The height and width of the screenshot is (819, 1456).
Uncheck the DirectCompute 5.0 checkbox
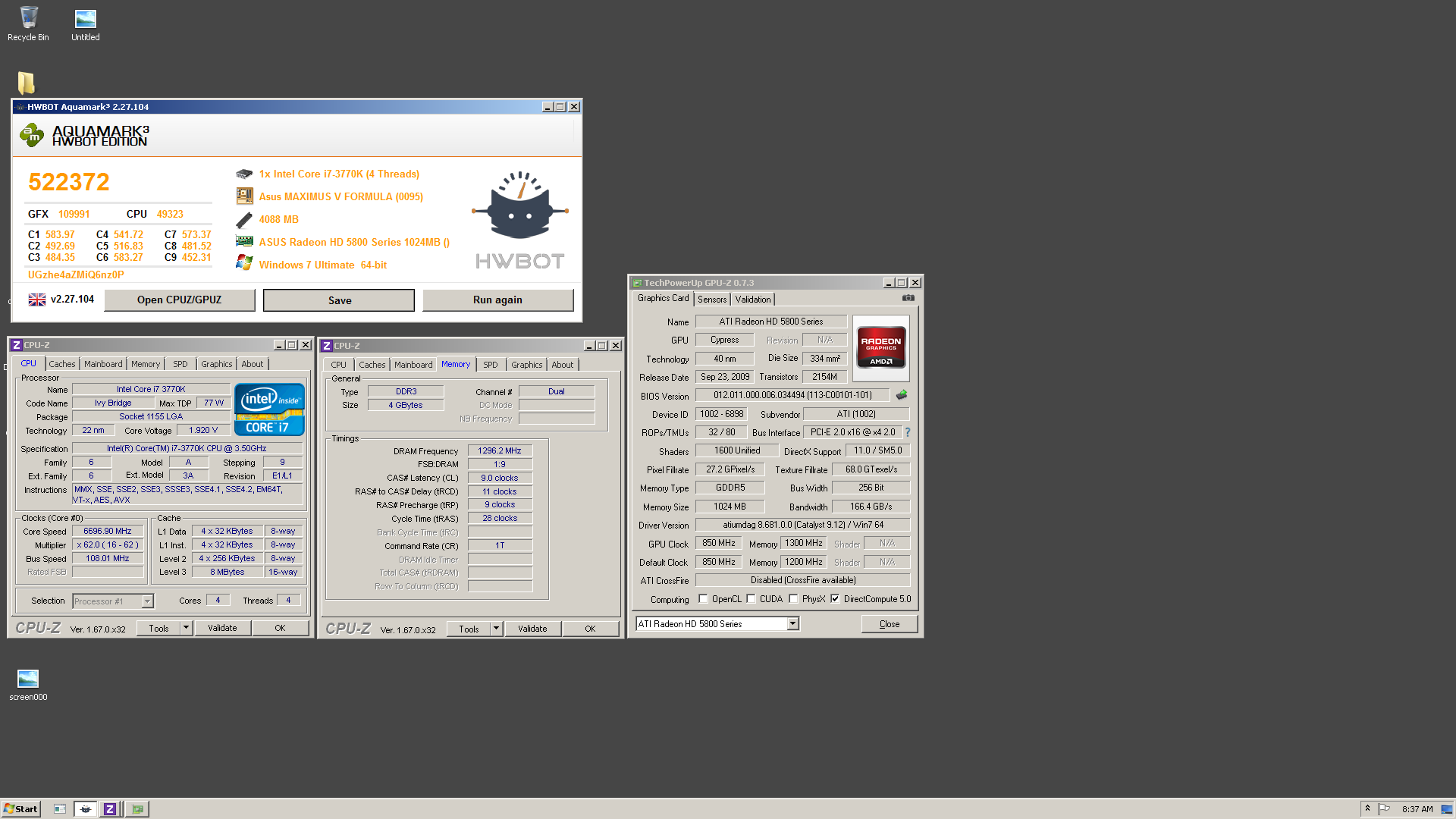tap(835, 599)
